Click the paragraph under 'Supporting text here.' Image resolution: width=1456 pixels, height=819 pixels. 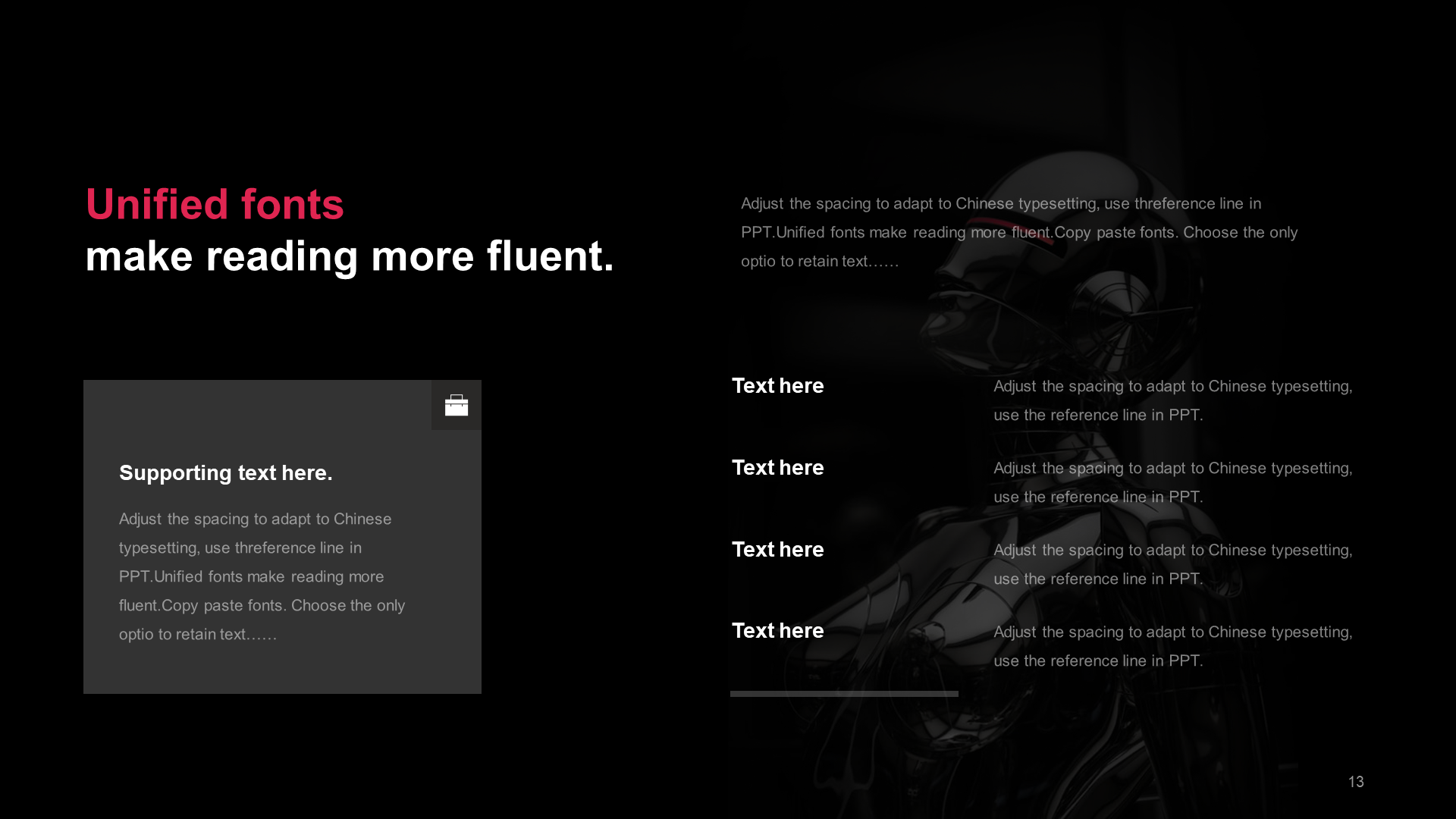point(262,576)
